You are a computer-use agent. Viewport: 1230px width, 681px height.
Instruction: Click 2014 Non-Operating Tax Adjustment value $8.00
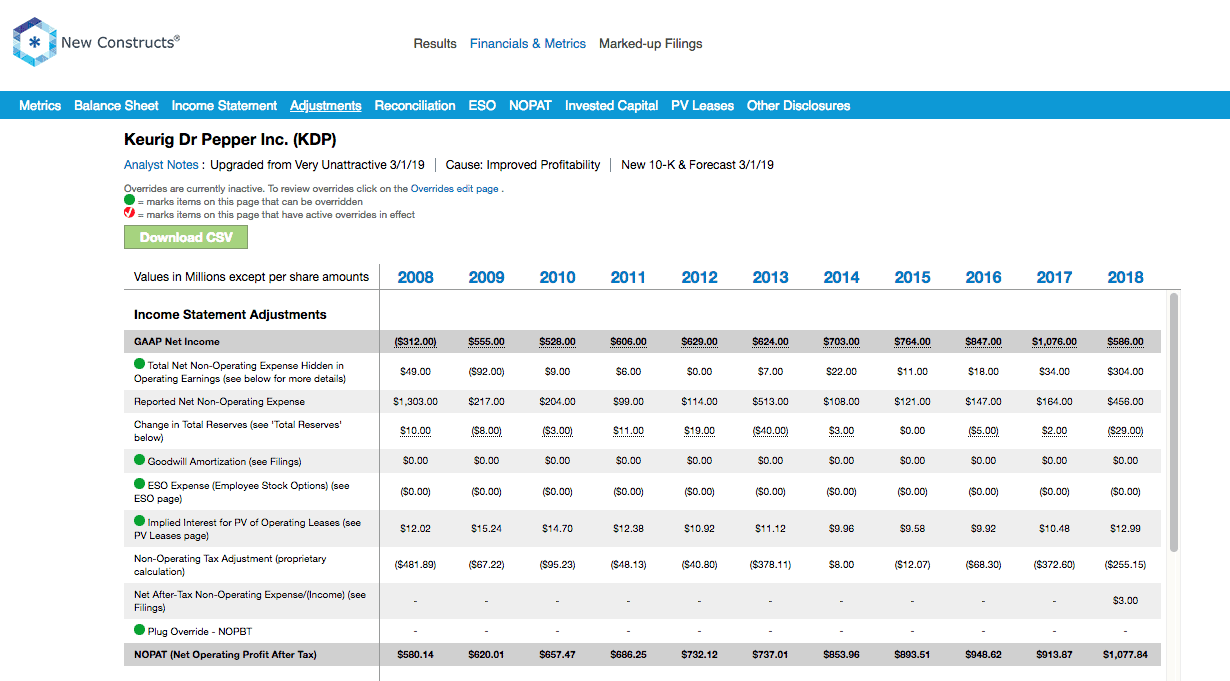point(842,565)
